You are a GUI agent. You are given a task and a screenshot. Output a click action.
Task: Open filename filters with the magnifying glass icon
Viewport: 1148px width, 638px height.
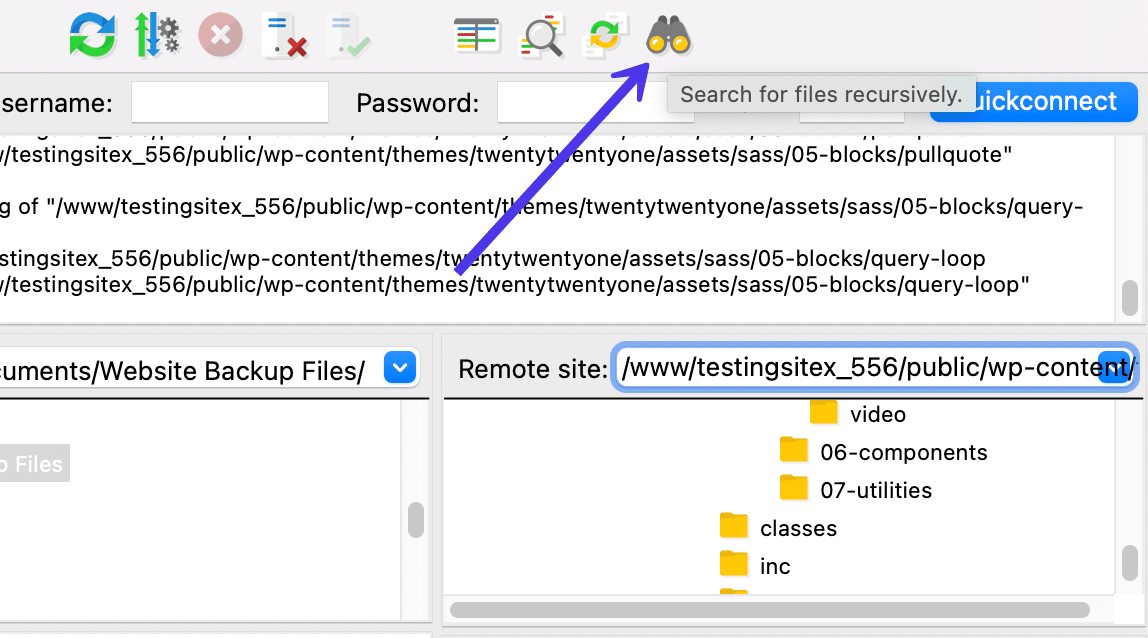pyautogui.click(x=541, y=36)
